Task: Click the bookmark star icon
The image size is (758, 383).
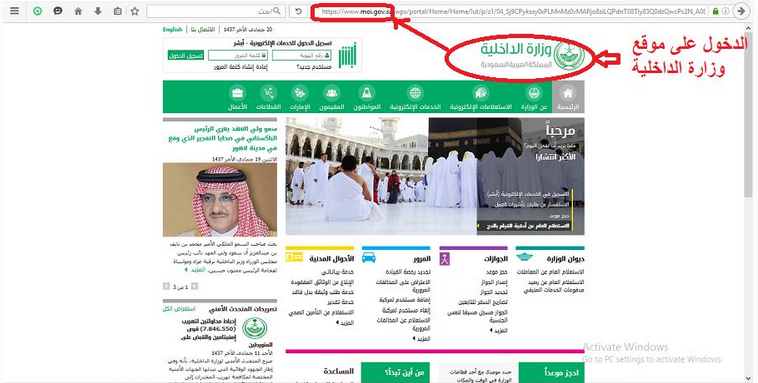Action: pos(135,11)
